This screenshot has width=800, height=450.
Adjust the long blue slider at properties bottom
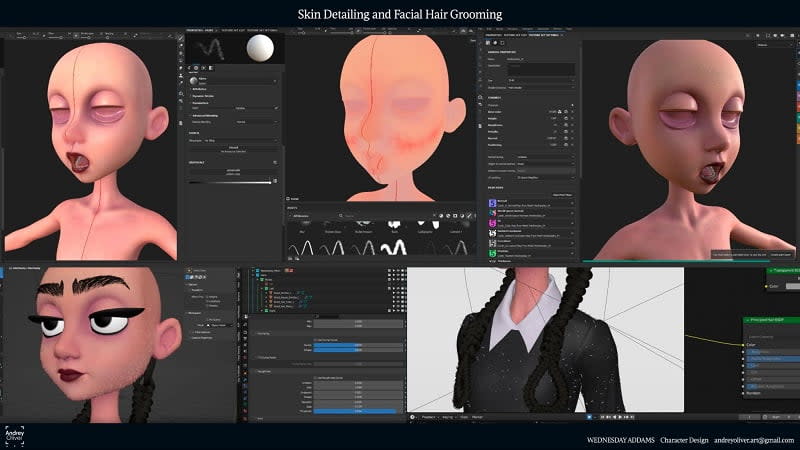pyautogui.click(x=358, y=411)
